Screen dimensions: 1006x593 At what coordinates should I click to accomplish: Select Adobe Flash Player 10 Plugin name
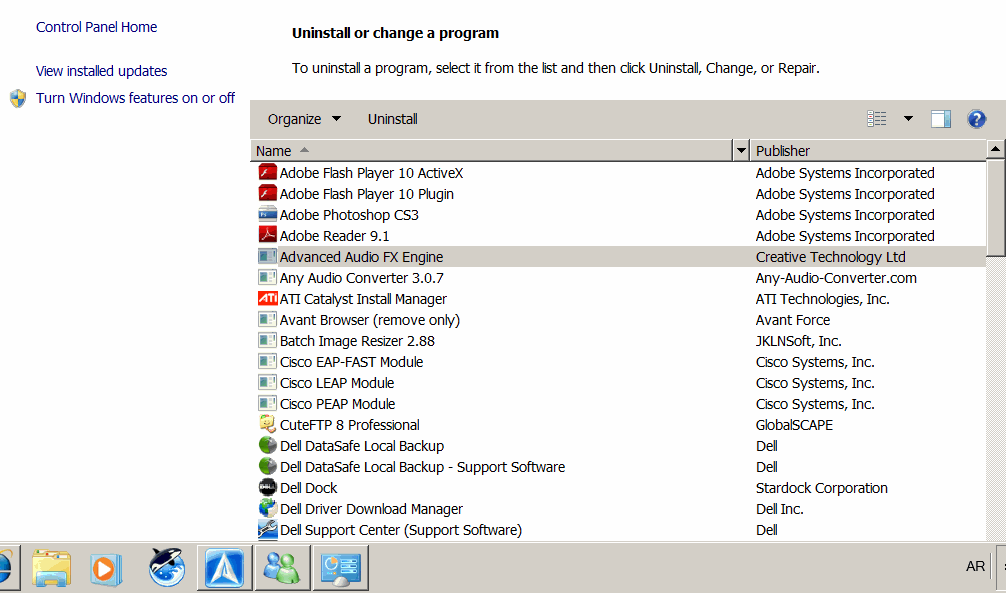point(367,194)
